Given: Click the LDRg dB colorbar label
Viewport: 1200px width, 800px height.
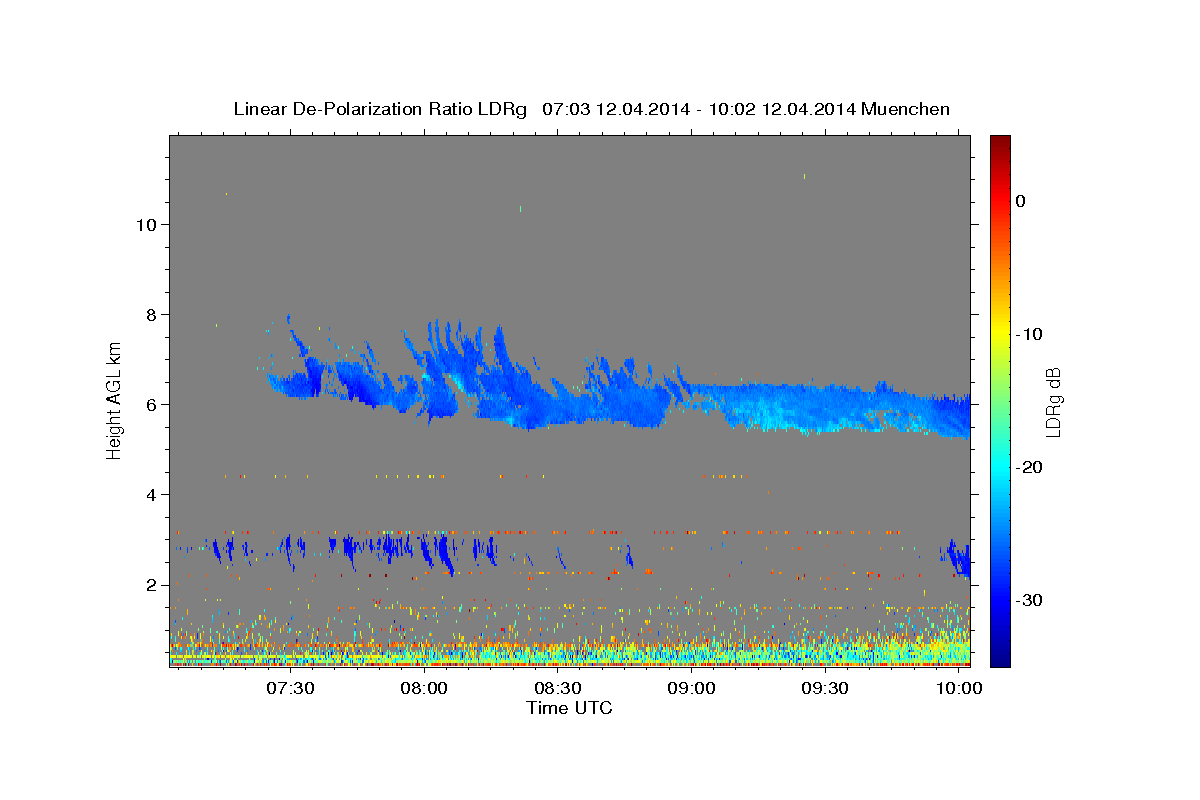Looking at the screenshot, I should click(x=1053, y=400).
